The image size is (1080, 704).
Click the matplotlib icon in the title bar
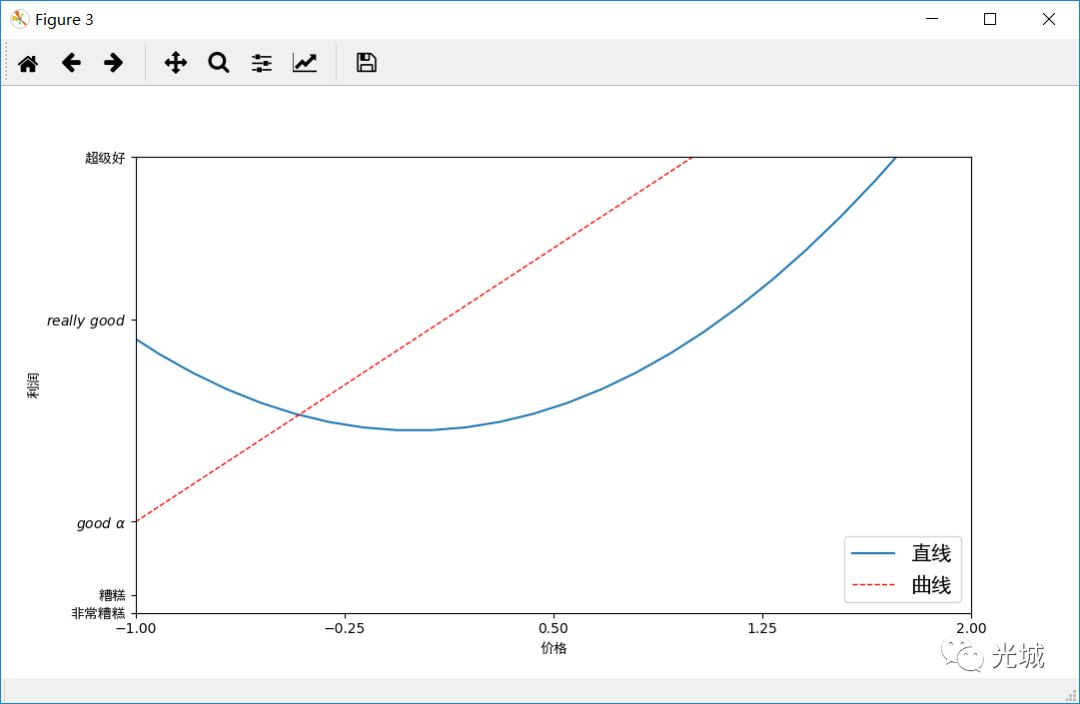[x=19, y=19]
